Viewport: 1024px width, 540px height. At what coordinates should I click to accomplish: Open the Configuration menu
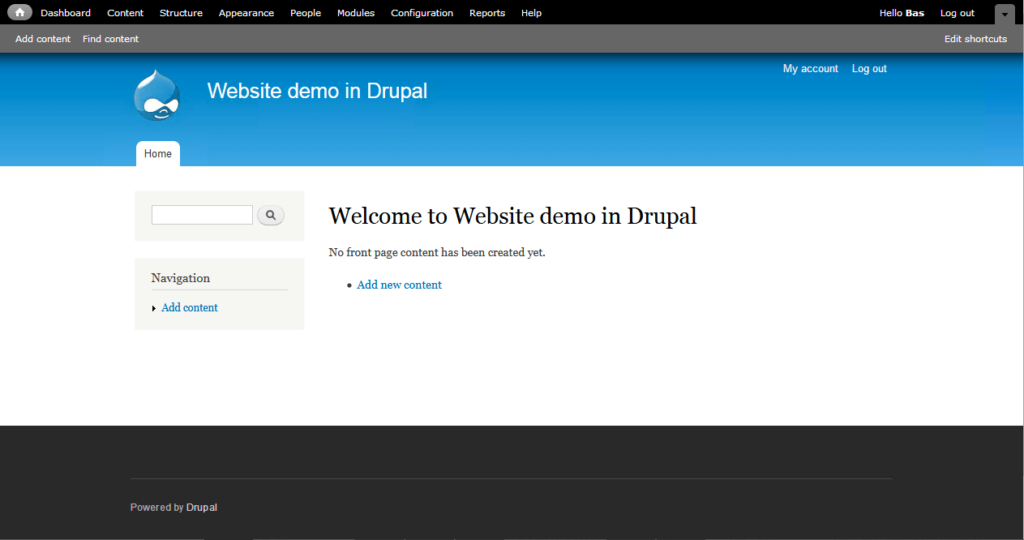[422, 13]
